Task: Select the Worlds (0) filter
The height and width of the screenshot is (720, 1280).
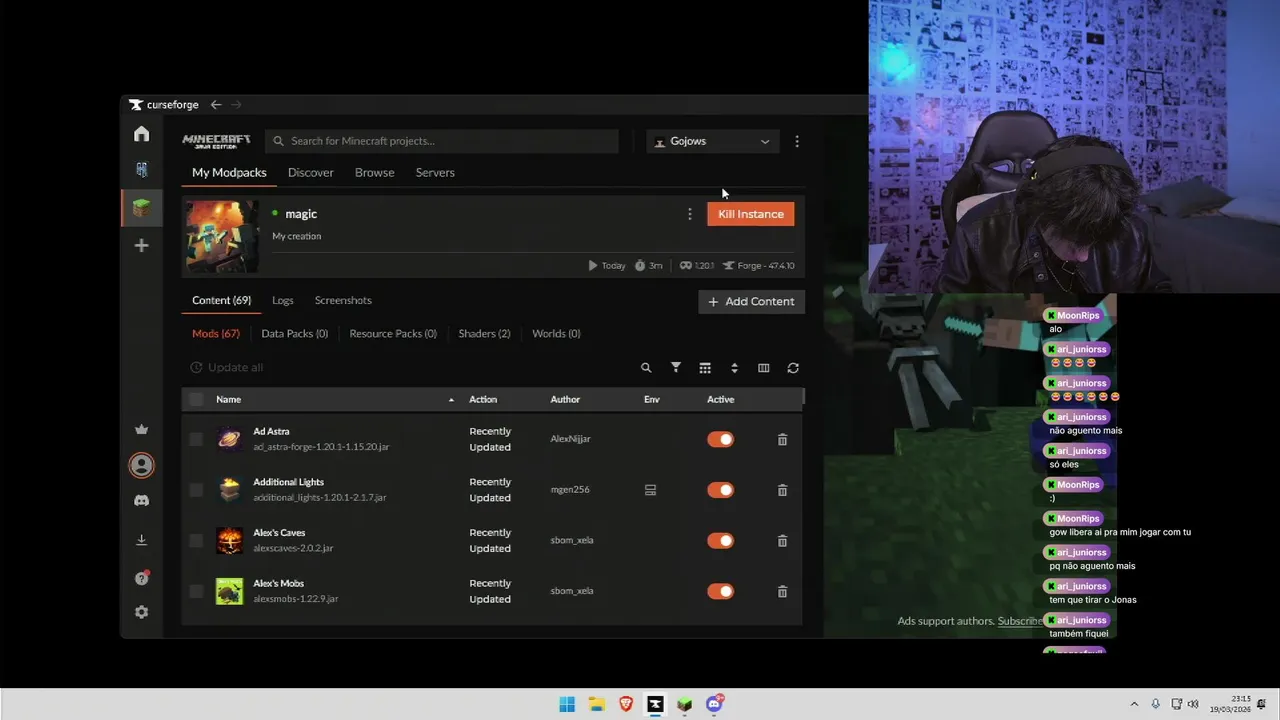Action: pos(556,333)
